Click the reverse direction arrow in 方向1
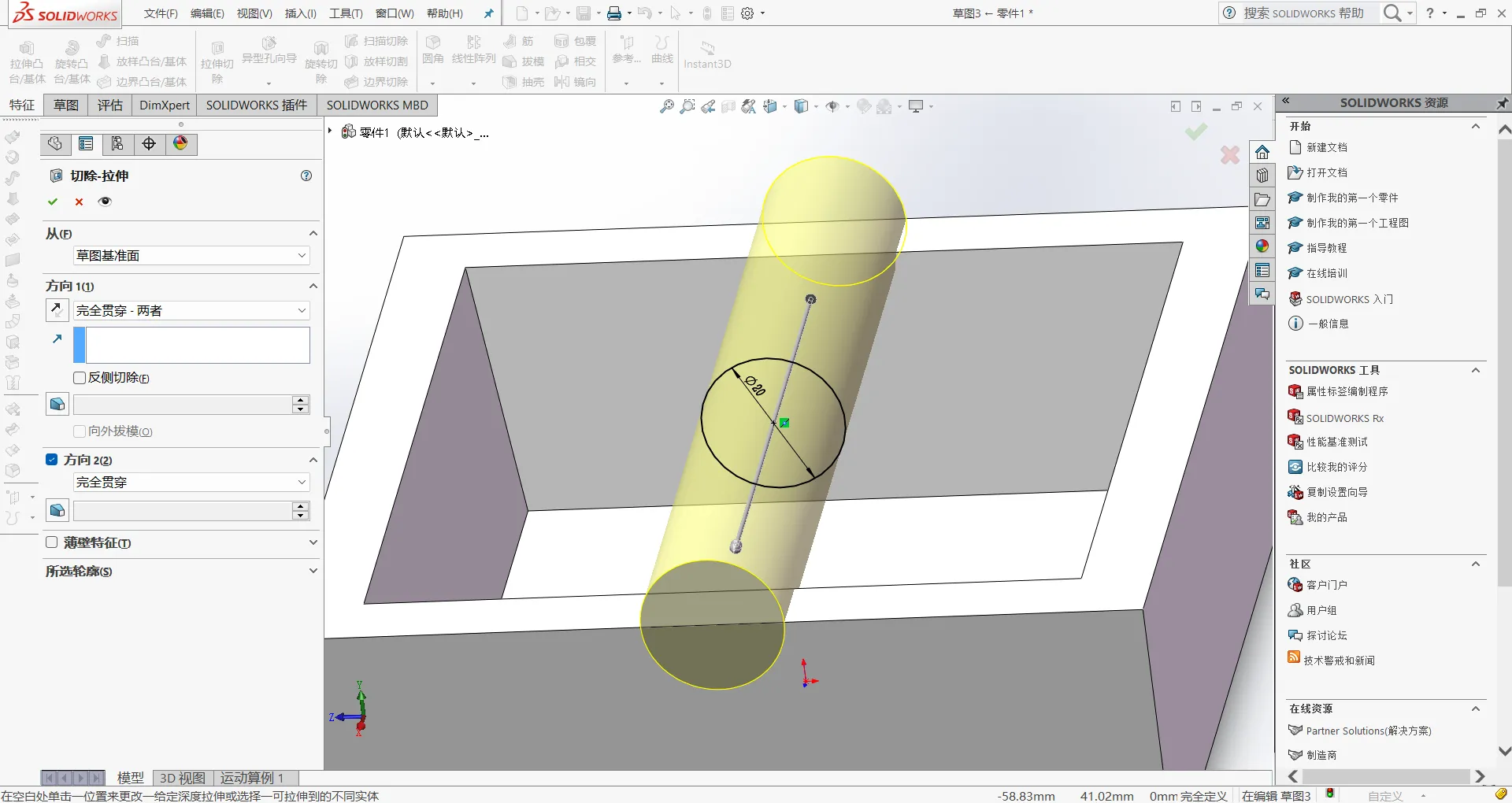 [x=57, y=310]
